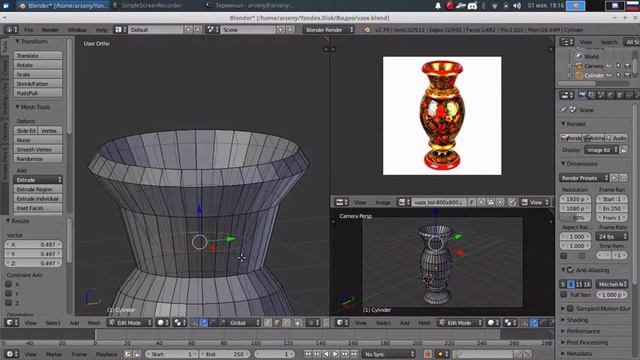Switch to the Object properties tab icon
640x360 pixels.
pyautogui.click(x=620, y=95)
